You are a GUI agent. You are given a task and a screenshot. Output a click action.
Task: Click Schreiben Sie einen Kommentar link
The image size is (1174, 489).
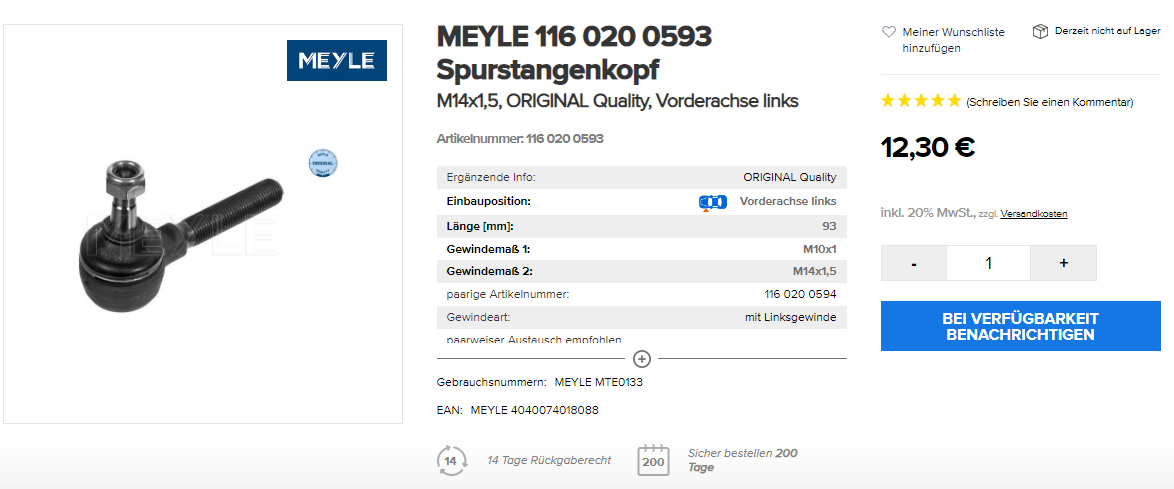[x=1050, y=102]
